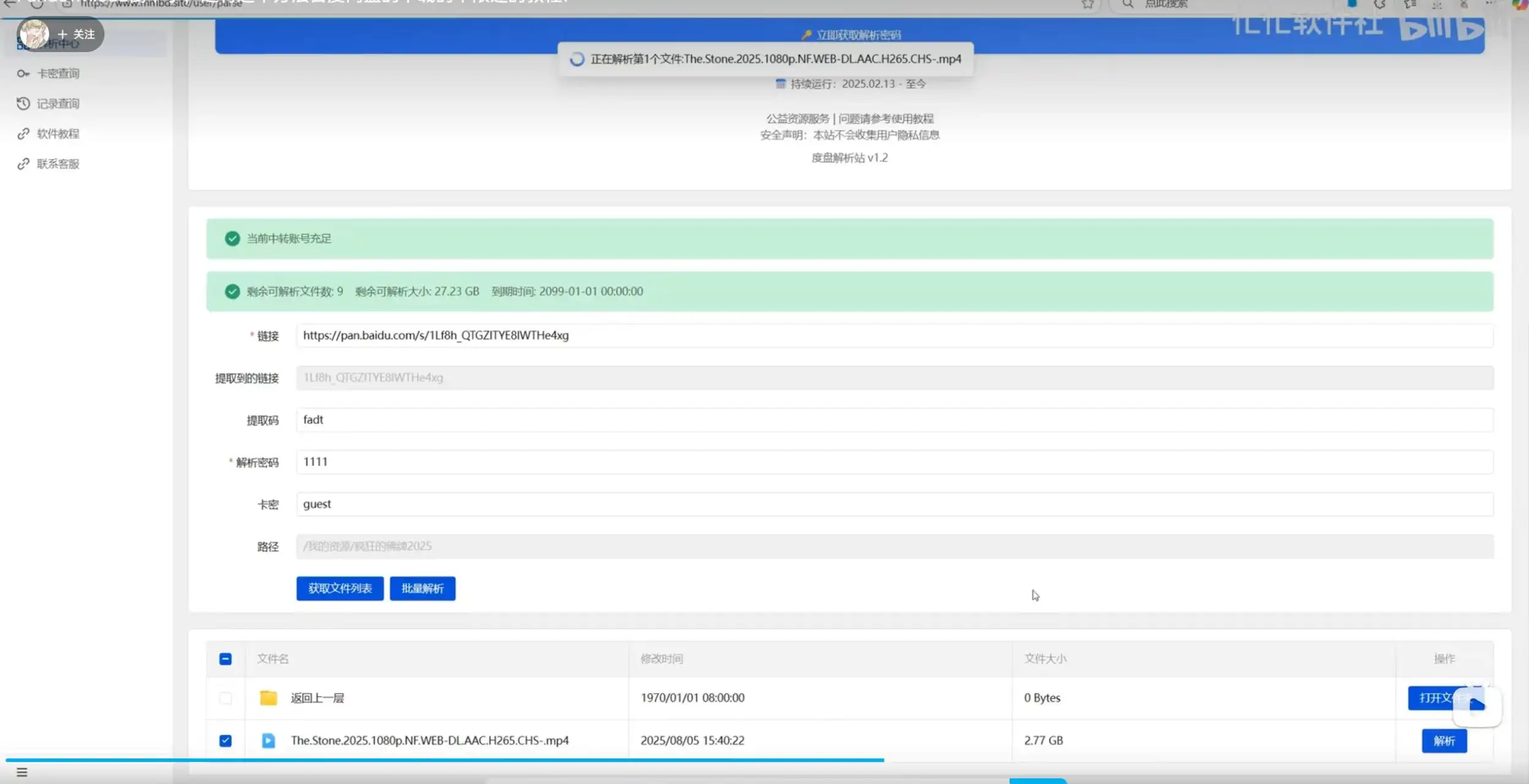This screenshot has width=1529, height=784.
Task: Click the blue video file icon
Action: pos(268,741)
